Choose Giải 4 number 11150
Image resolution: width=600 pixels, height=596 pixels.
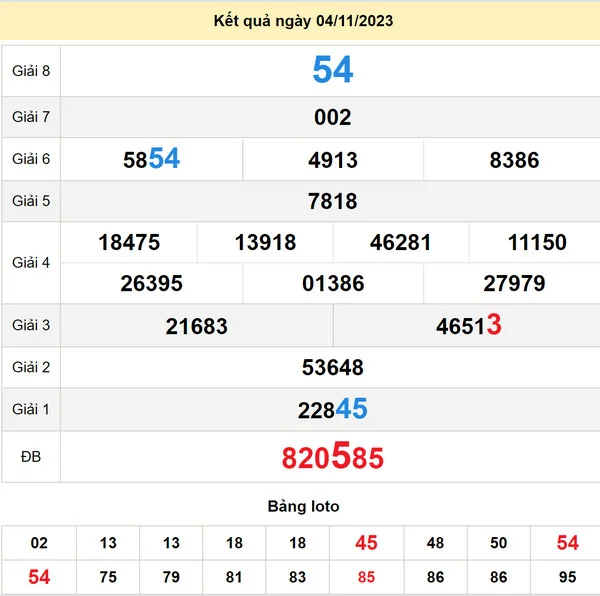(537, 242)
